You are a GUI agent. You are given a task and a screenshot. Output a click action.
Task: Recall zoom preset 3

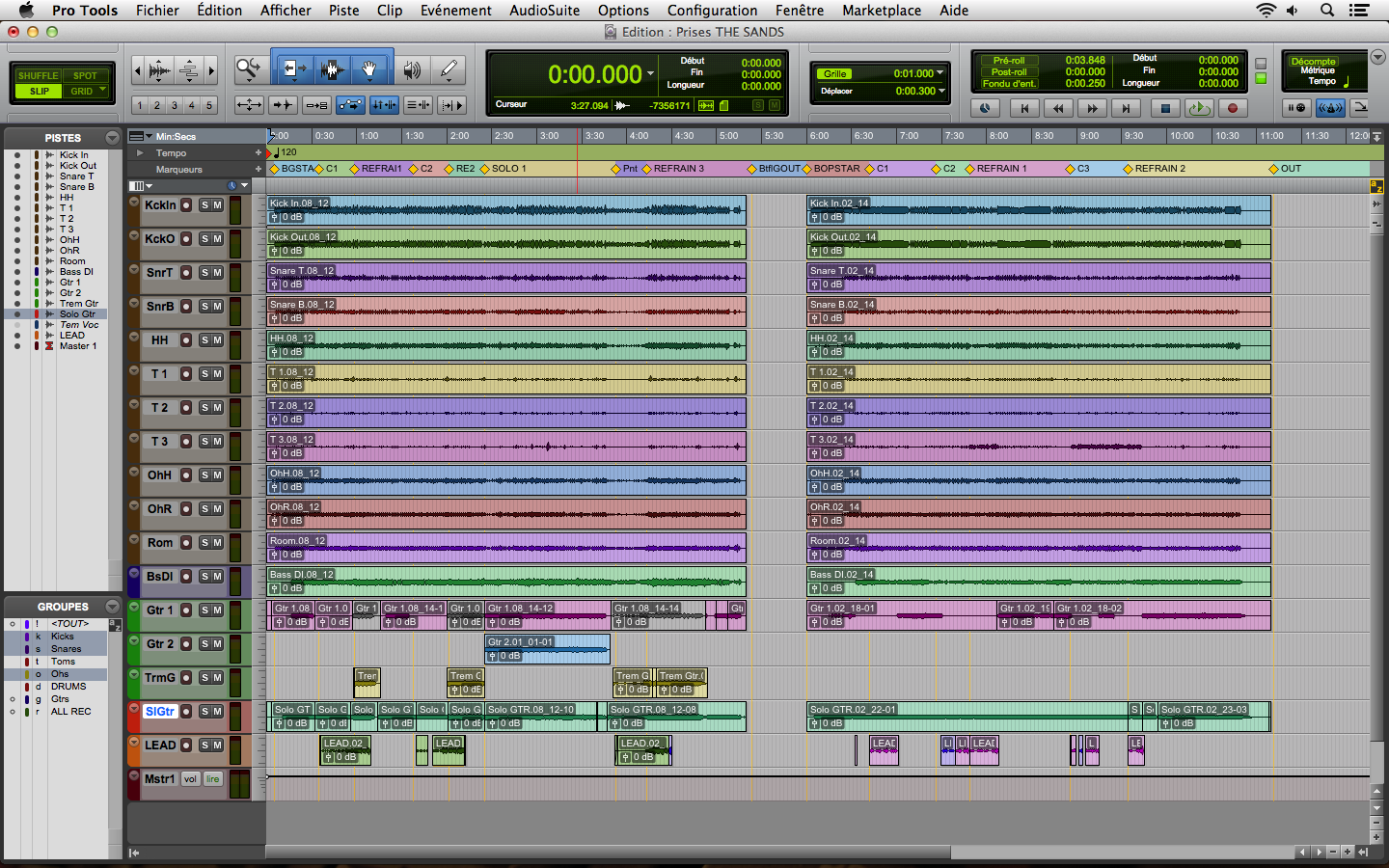(x=175, y=105)
